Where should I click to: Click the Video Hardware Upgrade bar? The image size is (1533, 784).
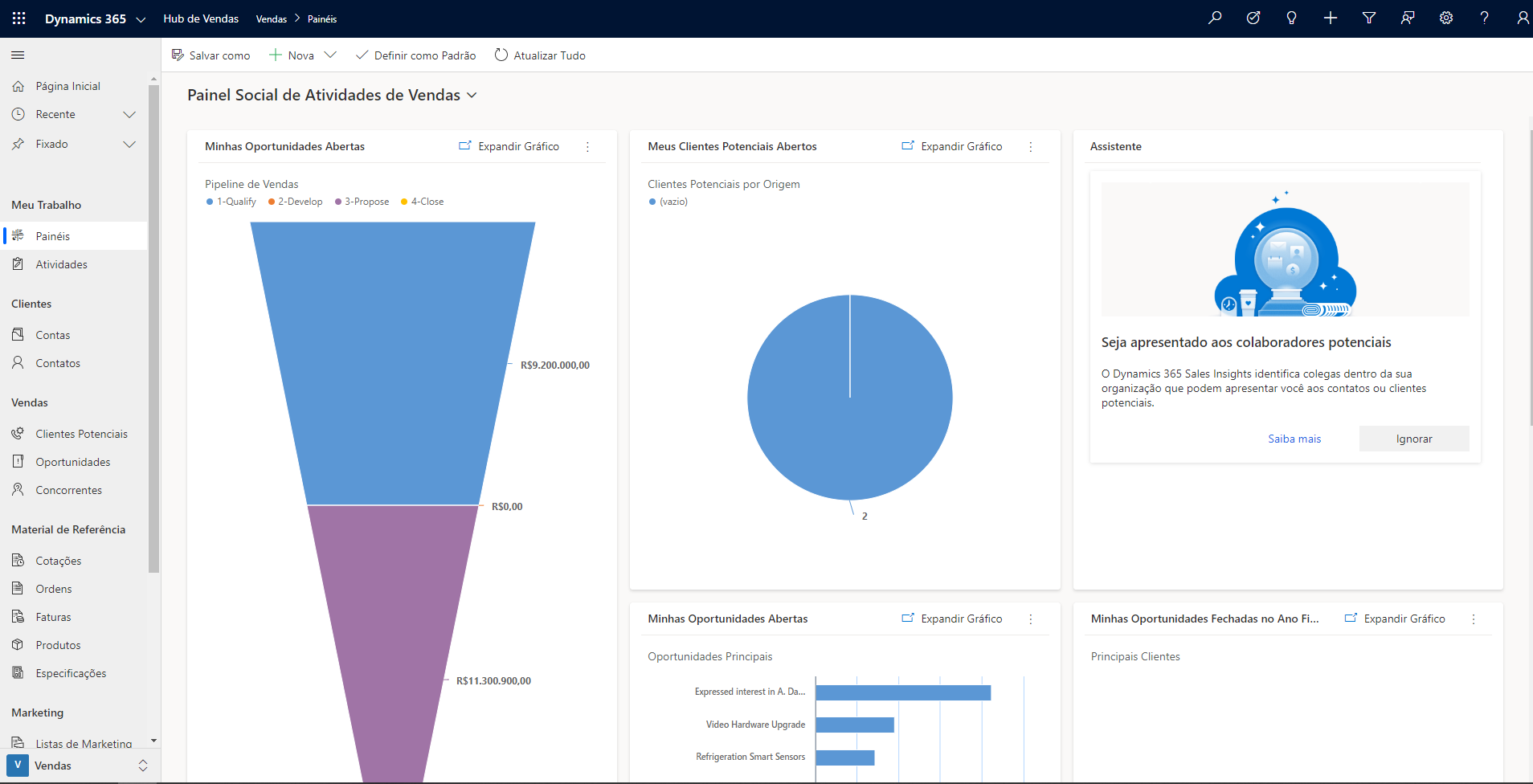tap(855, 725)
